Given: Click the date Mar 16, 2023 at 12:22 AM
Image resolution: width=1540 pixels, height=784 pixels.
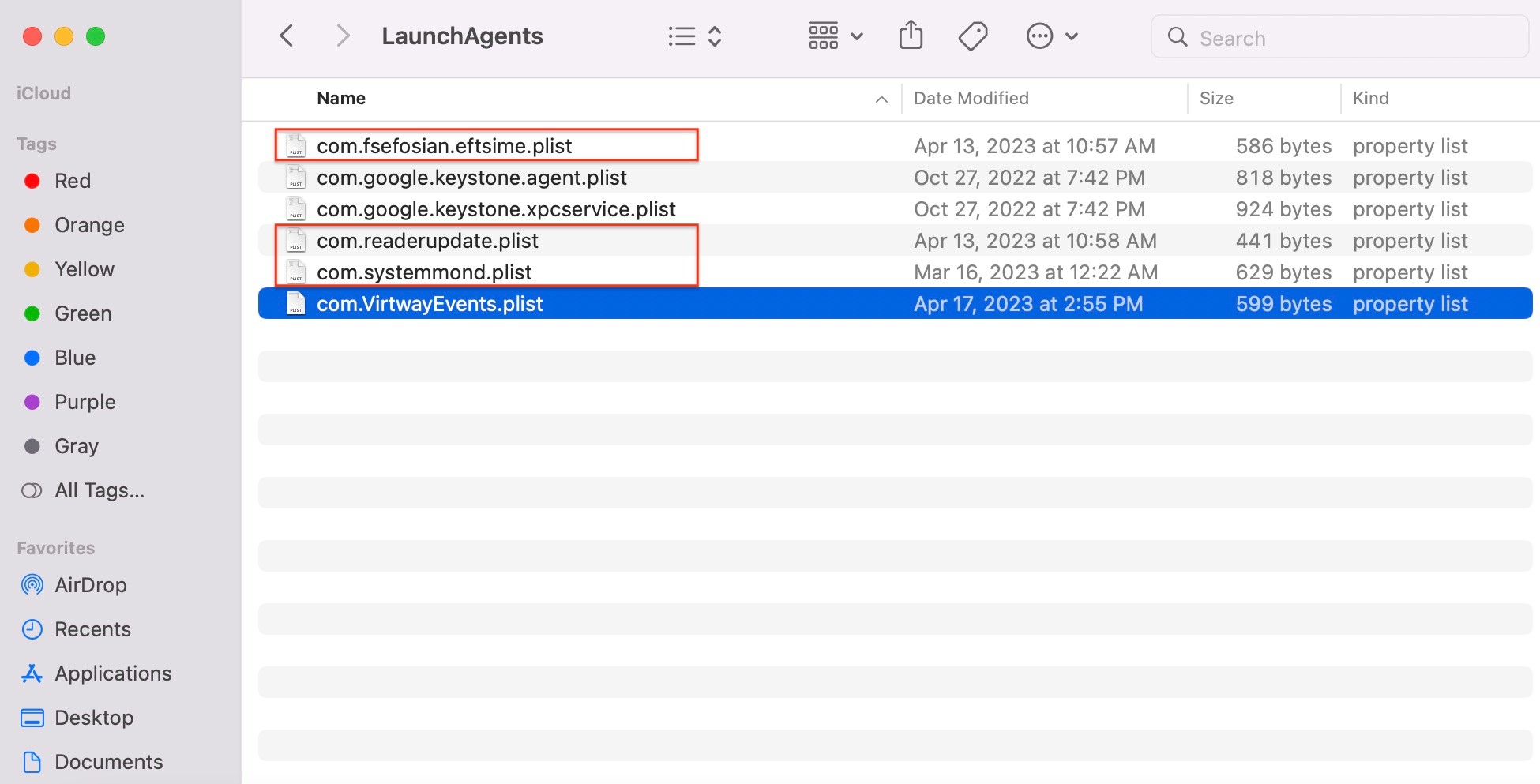Looking at the screenshot, I should pos(1035,272).
